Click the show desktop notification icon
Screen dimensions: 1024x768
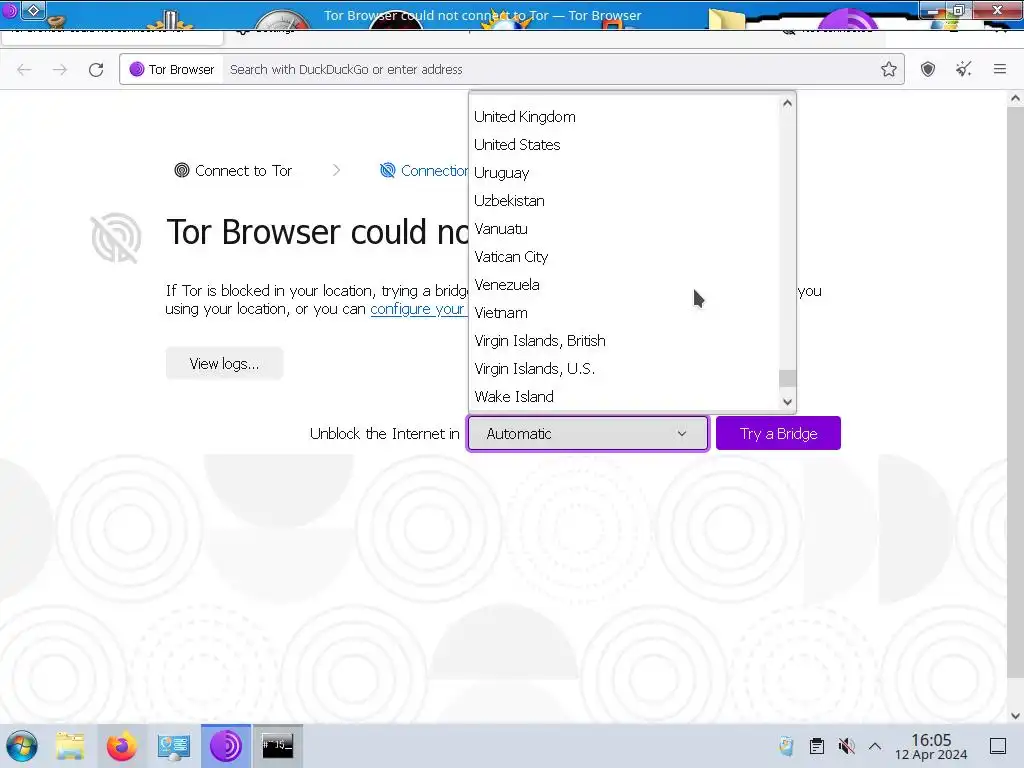[x=998, y=746]
